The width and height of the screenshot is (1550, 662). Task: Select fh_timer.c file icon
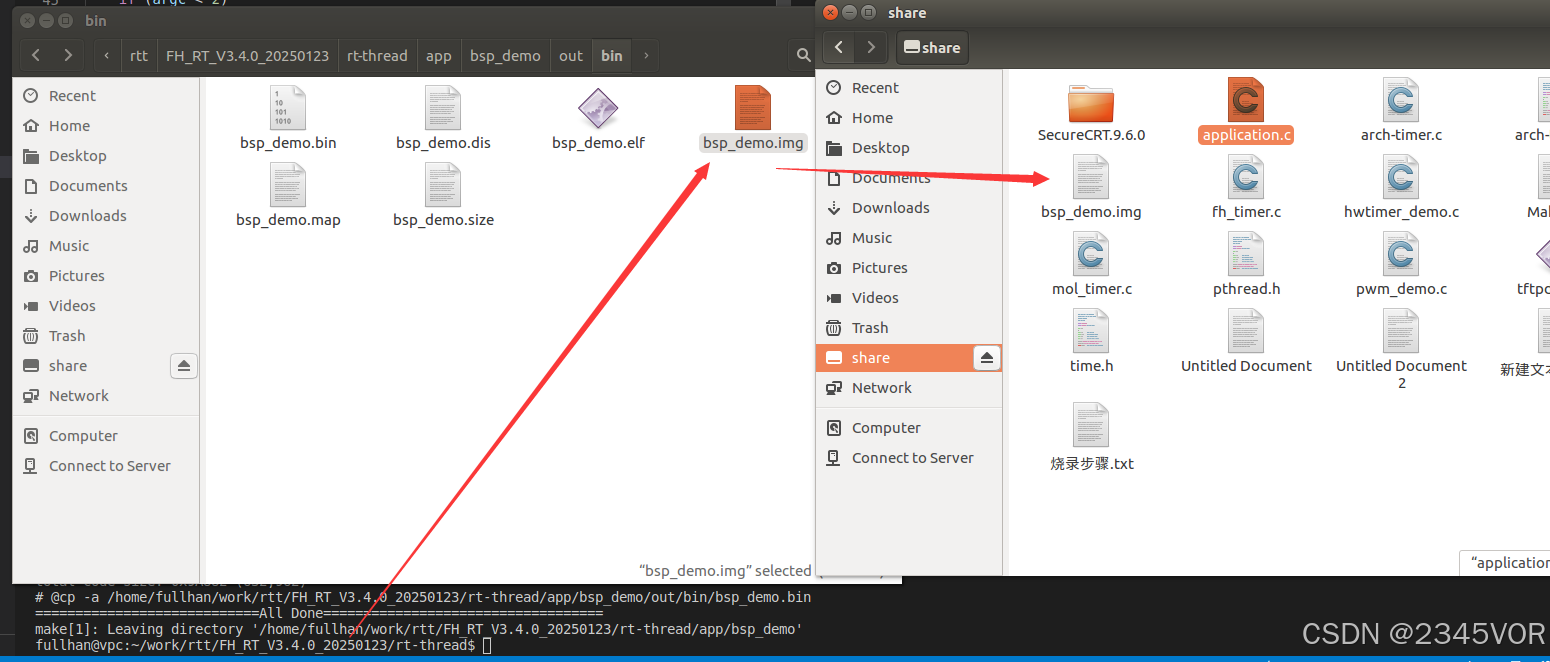[x=1246, y=177]
